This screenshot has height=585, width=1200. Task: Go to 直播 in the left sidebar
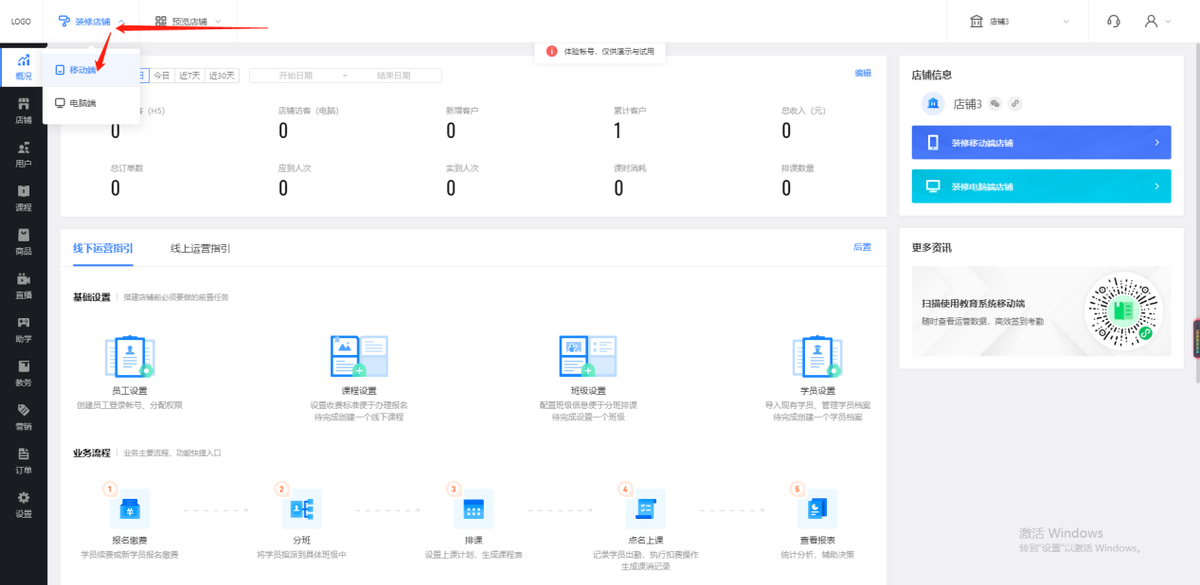coord(23,285)
